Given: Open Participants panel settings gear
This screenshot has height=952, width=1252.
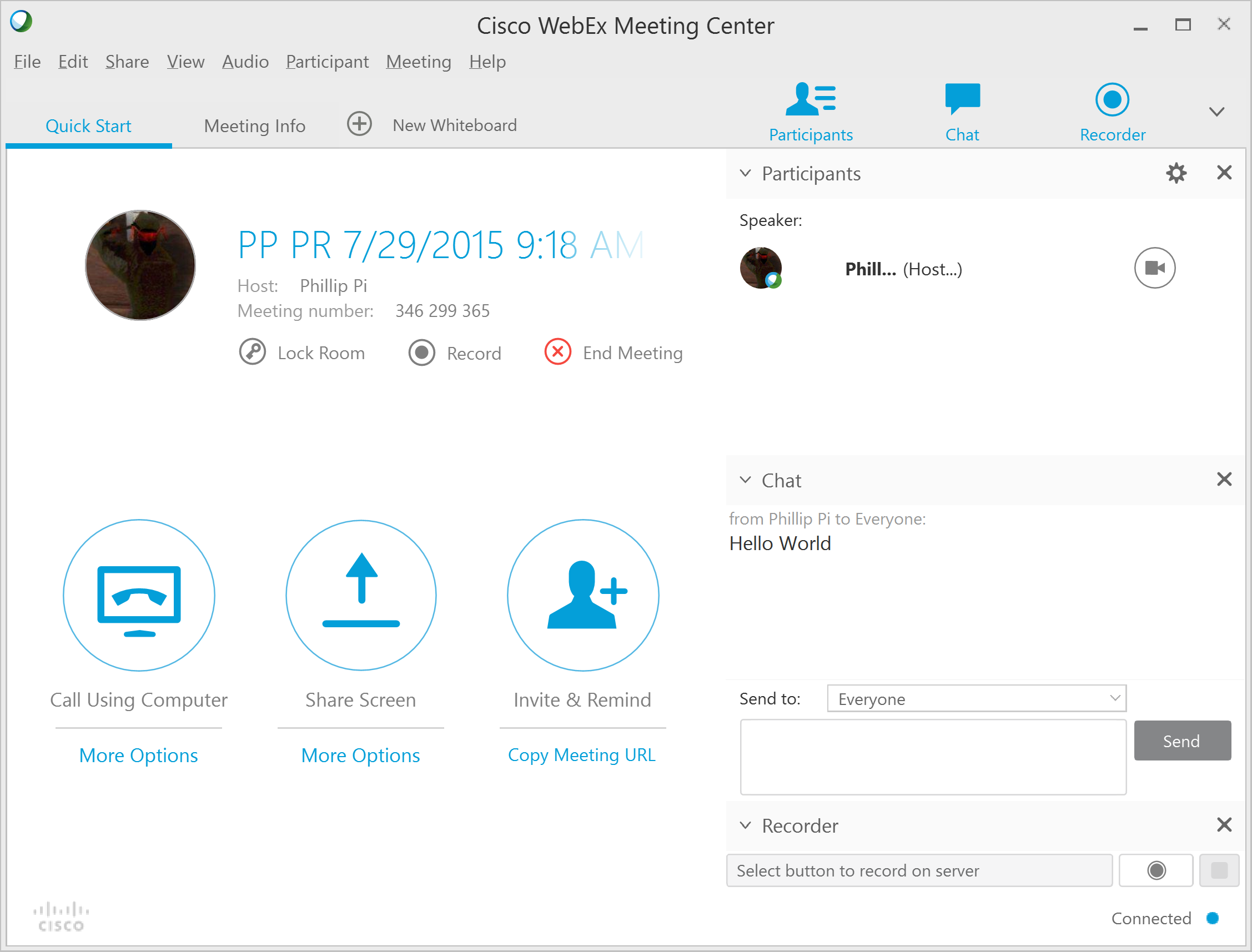Looking at the screenshot, I should pos(1176,173).
